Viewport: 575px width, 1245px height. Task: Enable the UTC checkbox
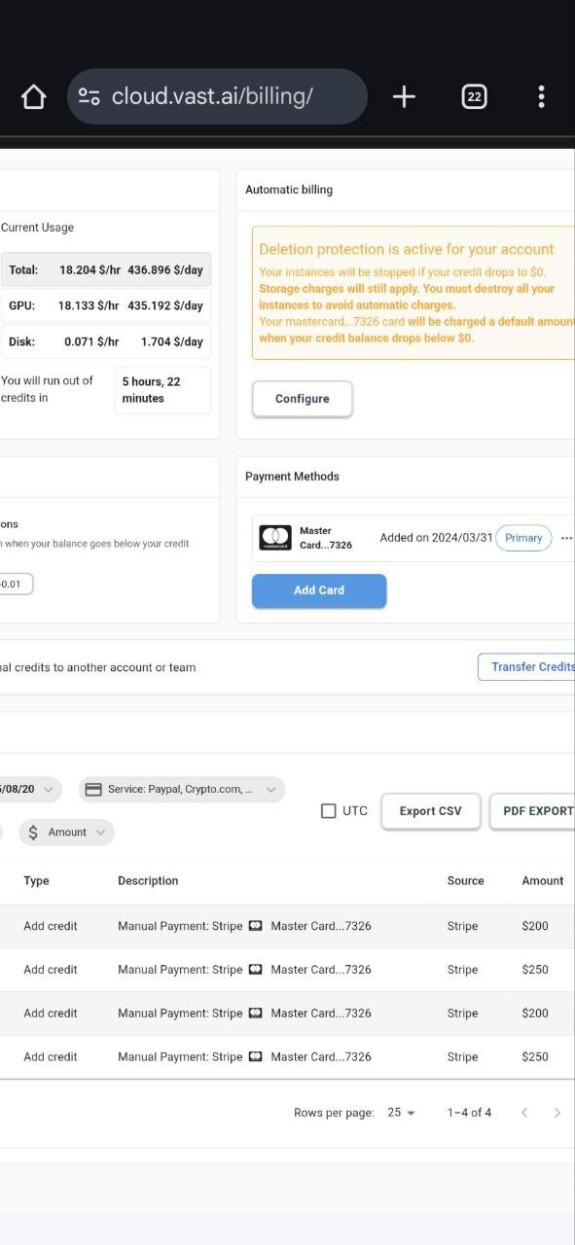(328, 811)
